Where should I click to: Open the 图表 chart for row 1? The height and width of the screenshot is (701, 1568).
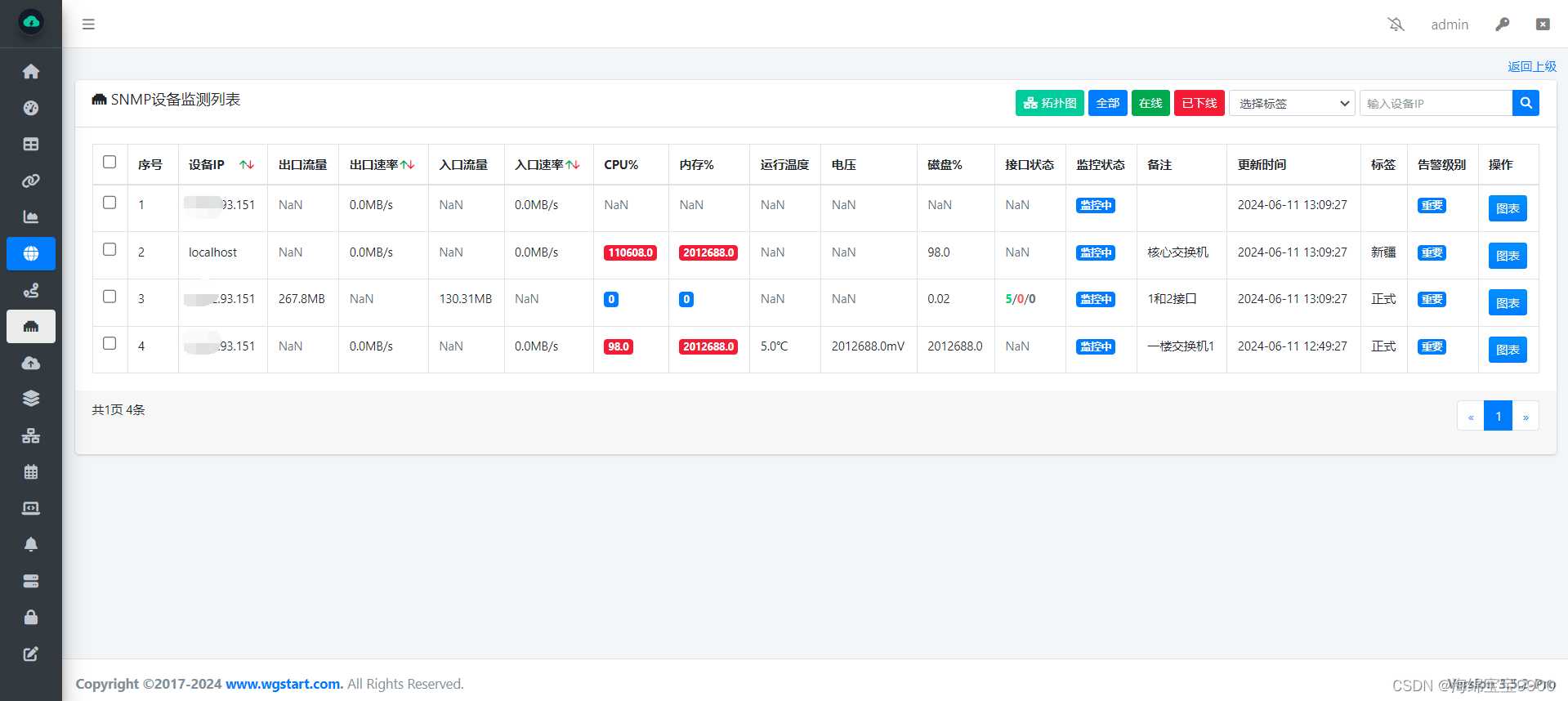coord(1508,208)
